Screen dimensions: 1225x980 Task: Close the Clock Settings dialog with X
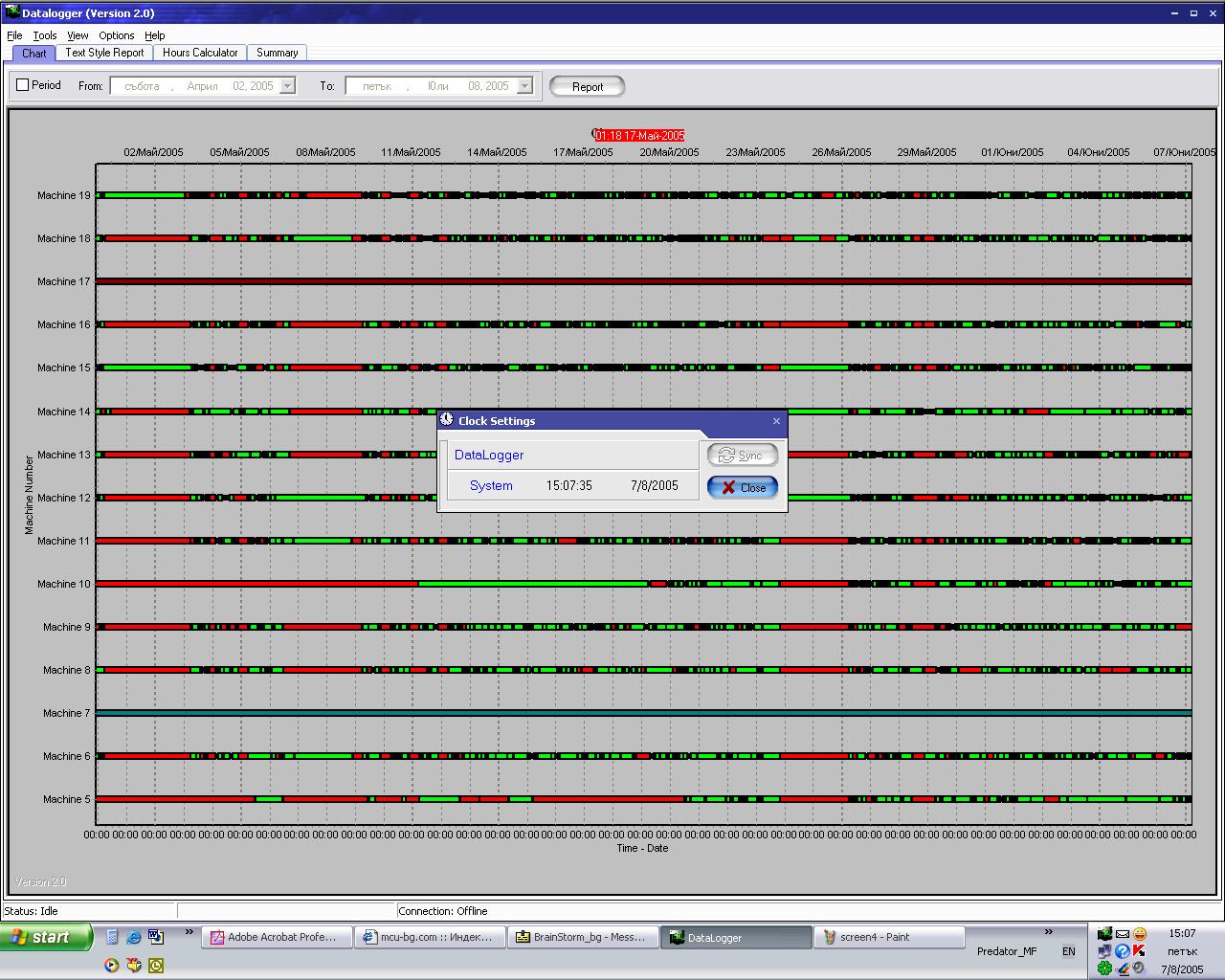(776, 420)
